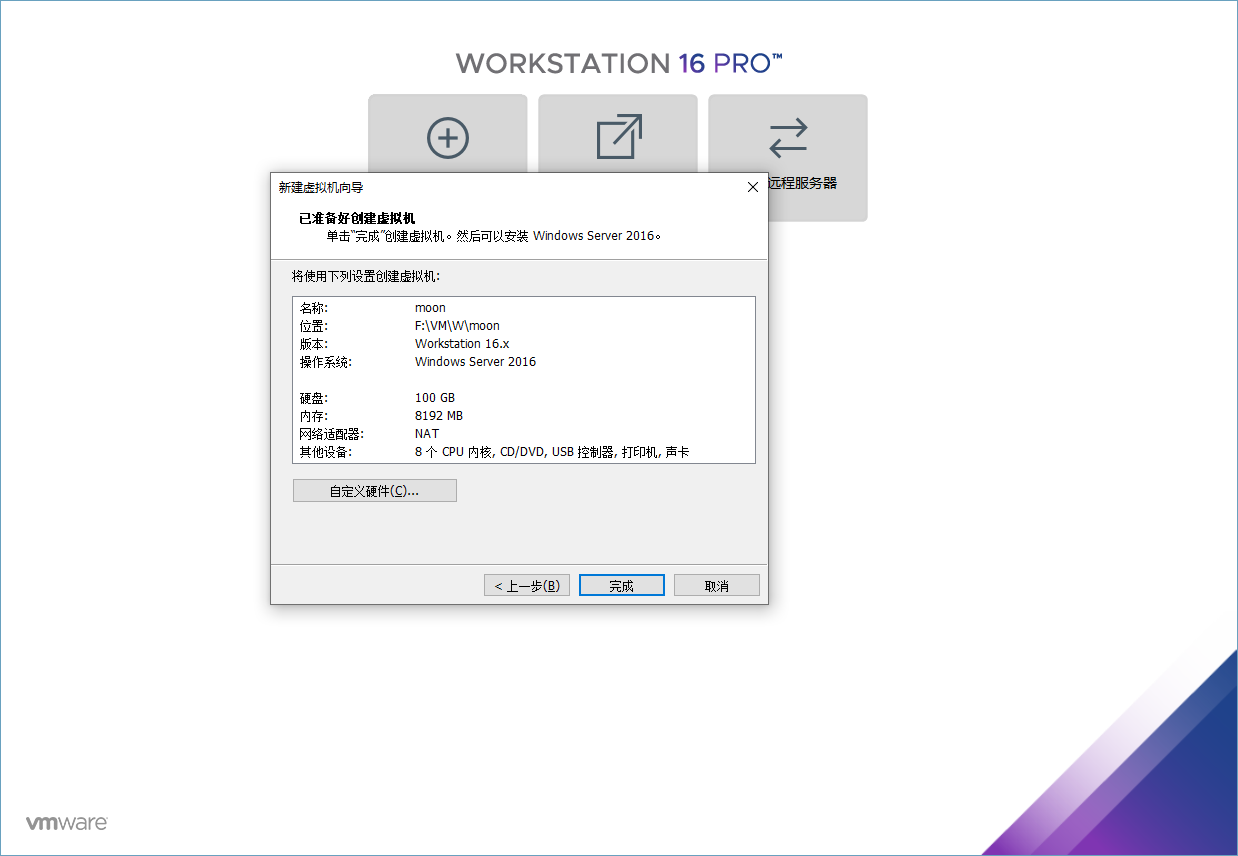The height and width of the screenshot is (856, 1238).
Task: Click the 硬盘: label in the list
Action: [314, 398]
